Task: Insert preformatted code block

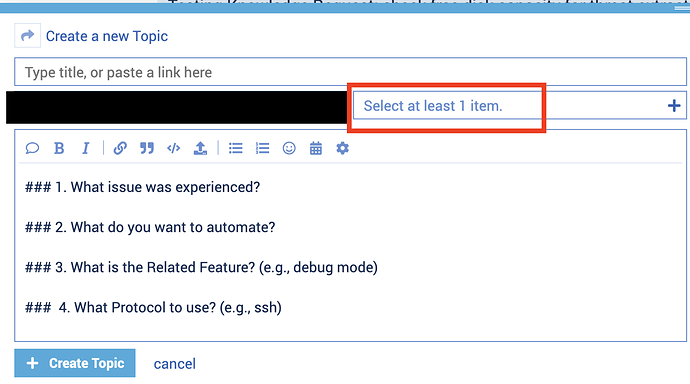Action: point(174,148)
